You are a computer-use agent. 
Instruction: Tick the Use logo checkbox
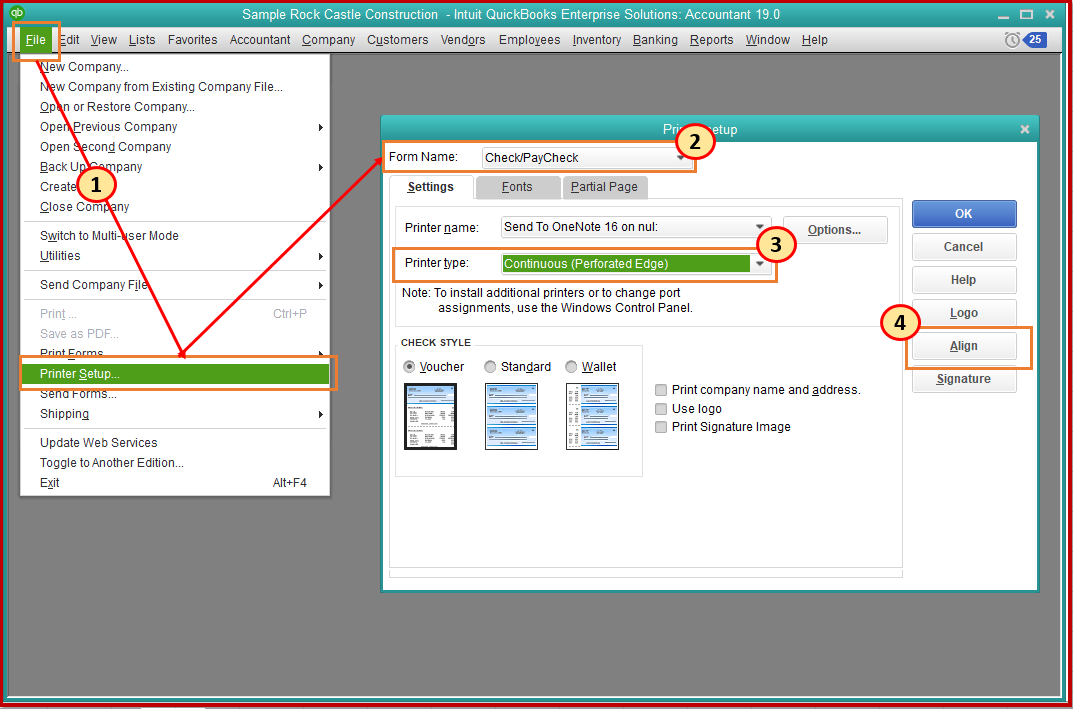click(660, 409)
